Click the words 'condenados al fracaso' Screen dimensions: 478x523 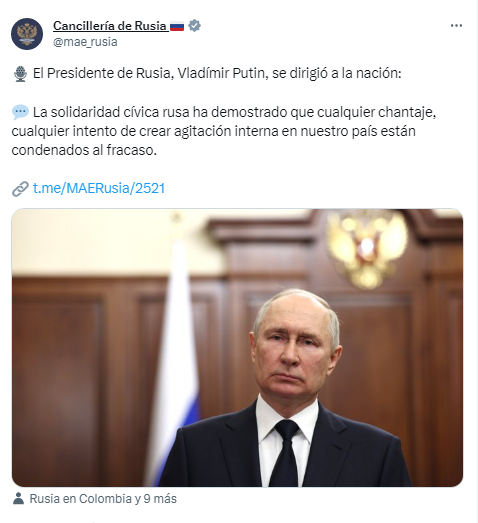(84, 150)
